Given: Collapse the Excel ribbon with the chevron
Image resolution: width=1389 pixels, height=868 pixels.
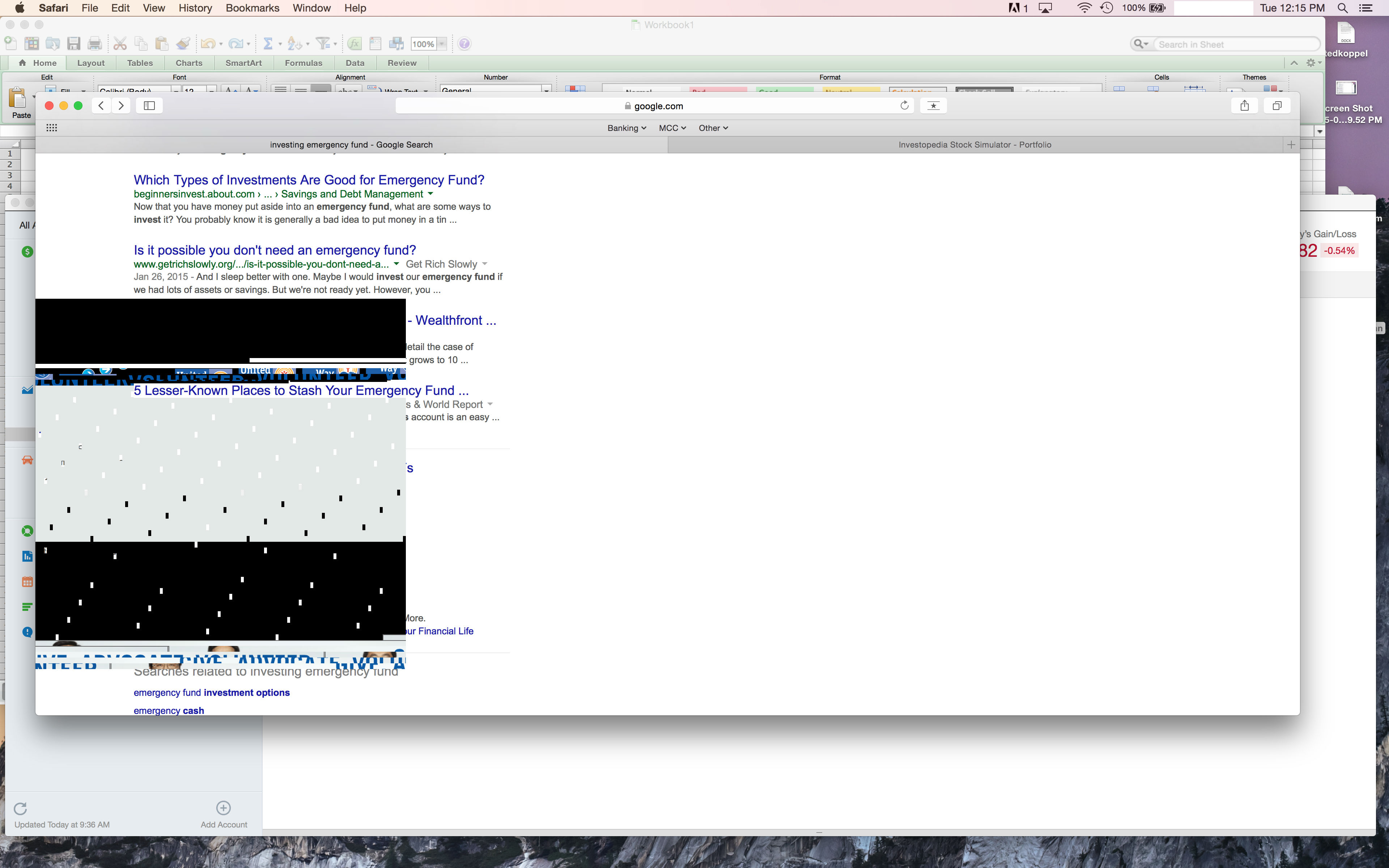Looking at the screenshot, I should [x=1294, y=63].
